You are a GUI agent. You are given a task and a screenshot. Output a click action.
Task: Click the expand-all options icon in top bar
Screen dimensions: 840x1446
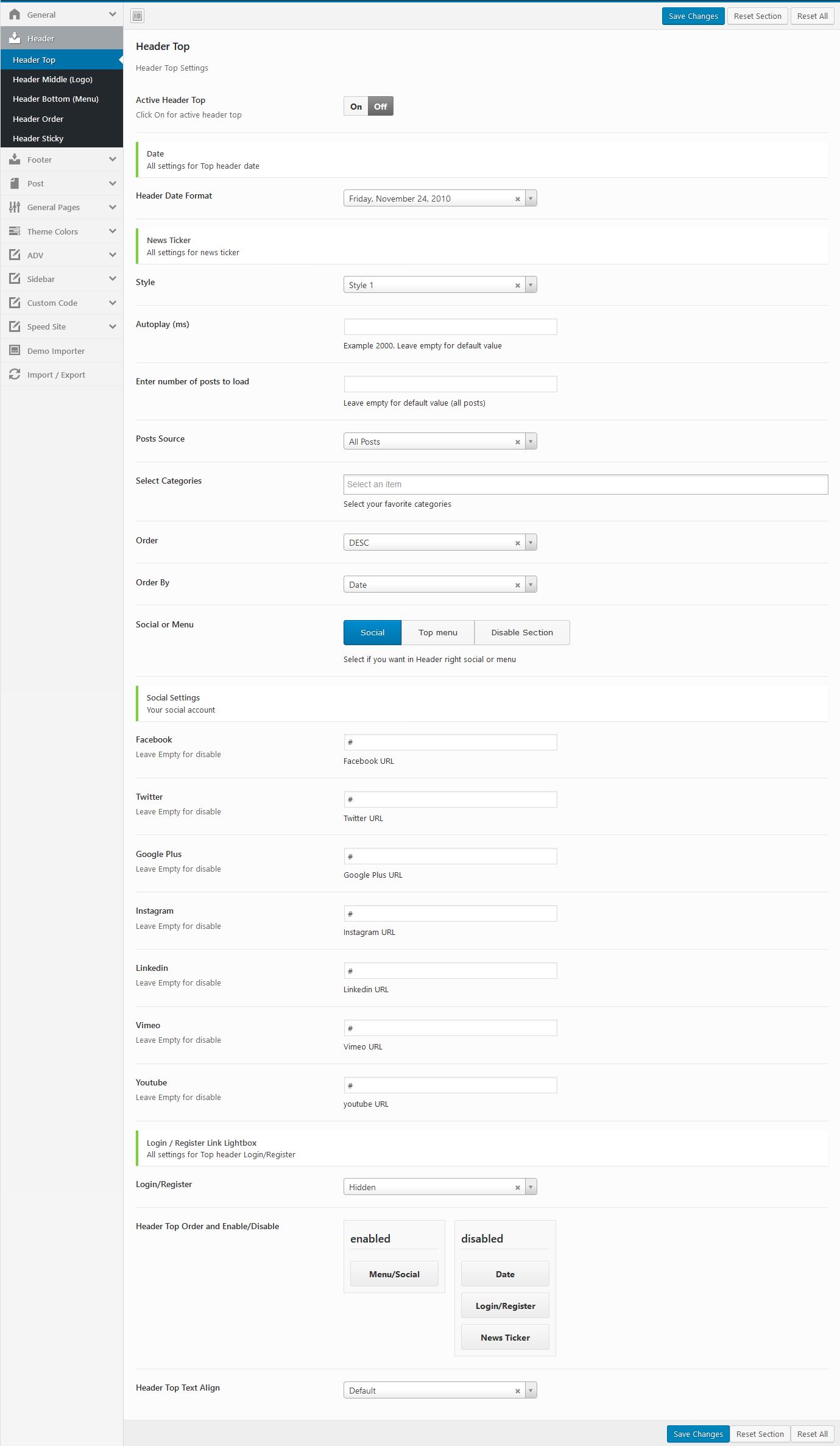(138, 16)
